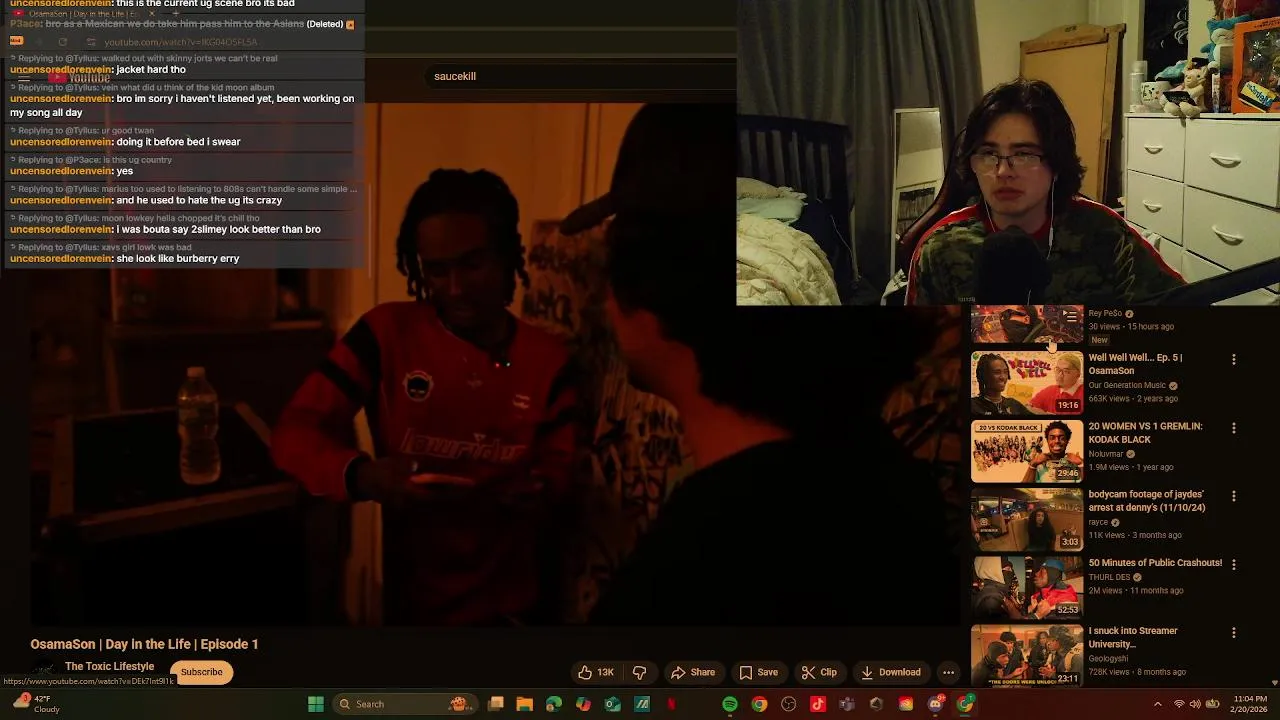
Task: Expand the hidden system tray icons chevron
Action: pyautogui.click(x=1158, y=704)
